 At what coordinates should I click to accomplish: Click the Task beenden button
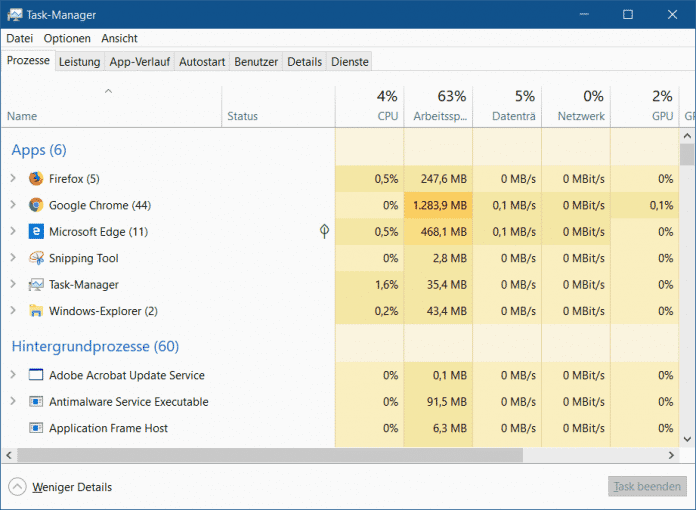coord(647,487)
